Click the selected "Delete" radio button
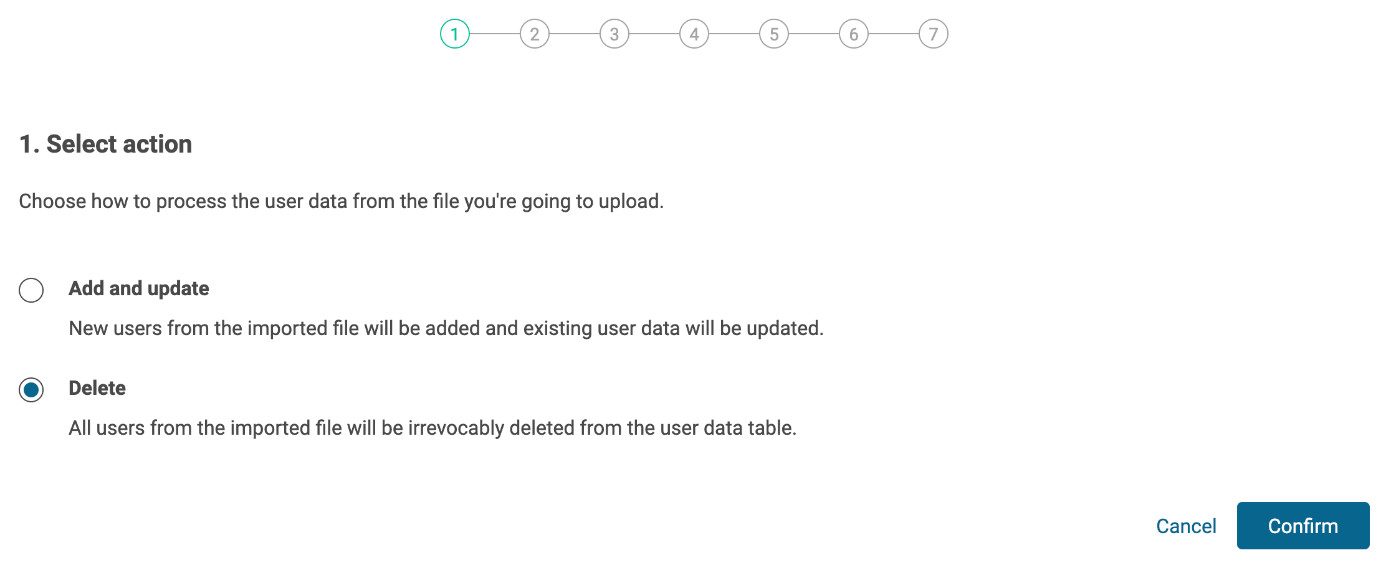The width and height of the screenshot is (1386, 573). coord(32,390)
